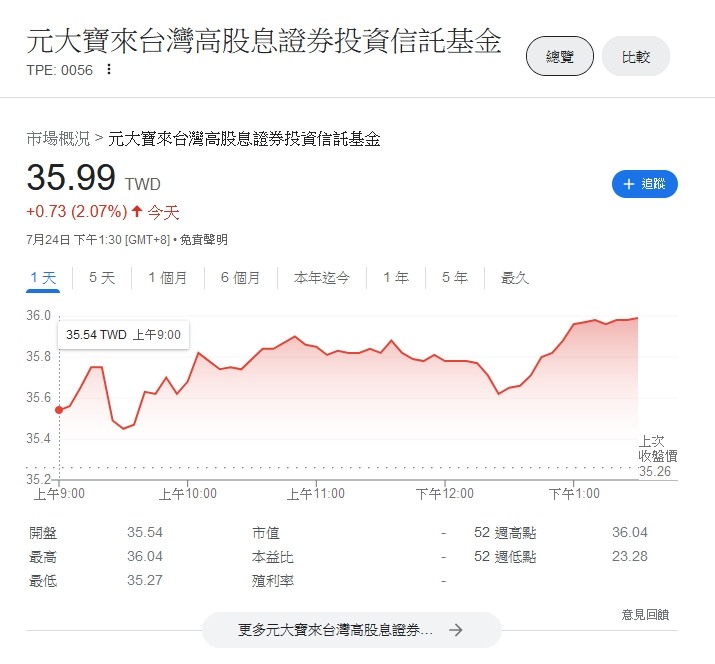Switch chart range to 1 天

click(x=43, y=278)
